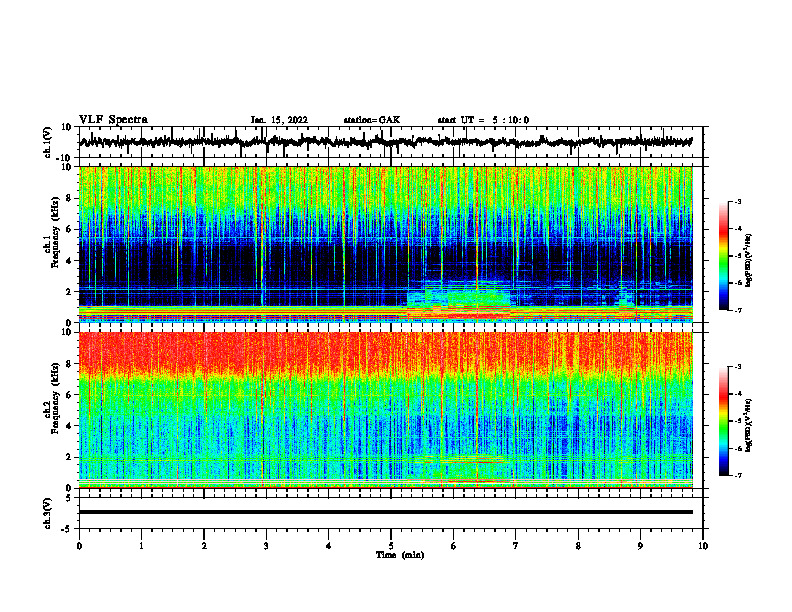The image size is (792, 612).
Task: Click time-axis tick label "9"
Action: point(640,546)
